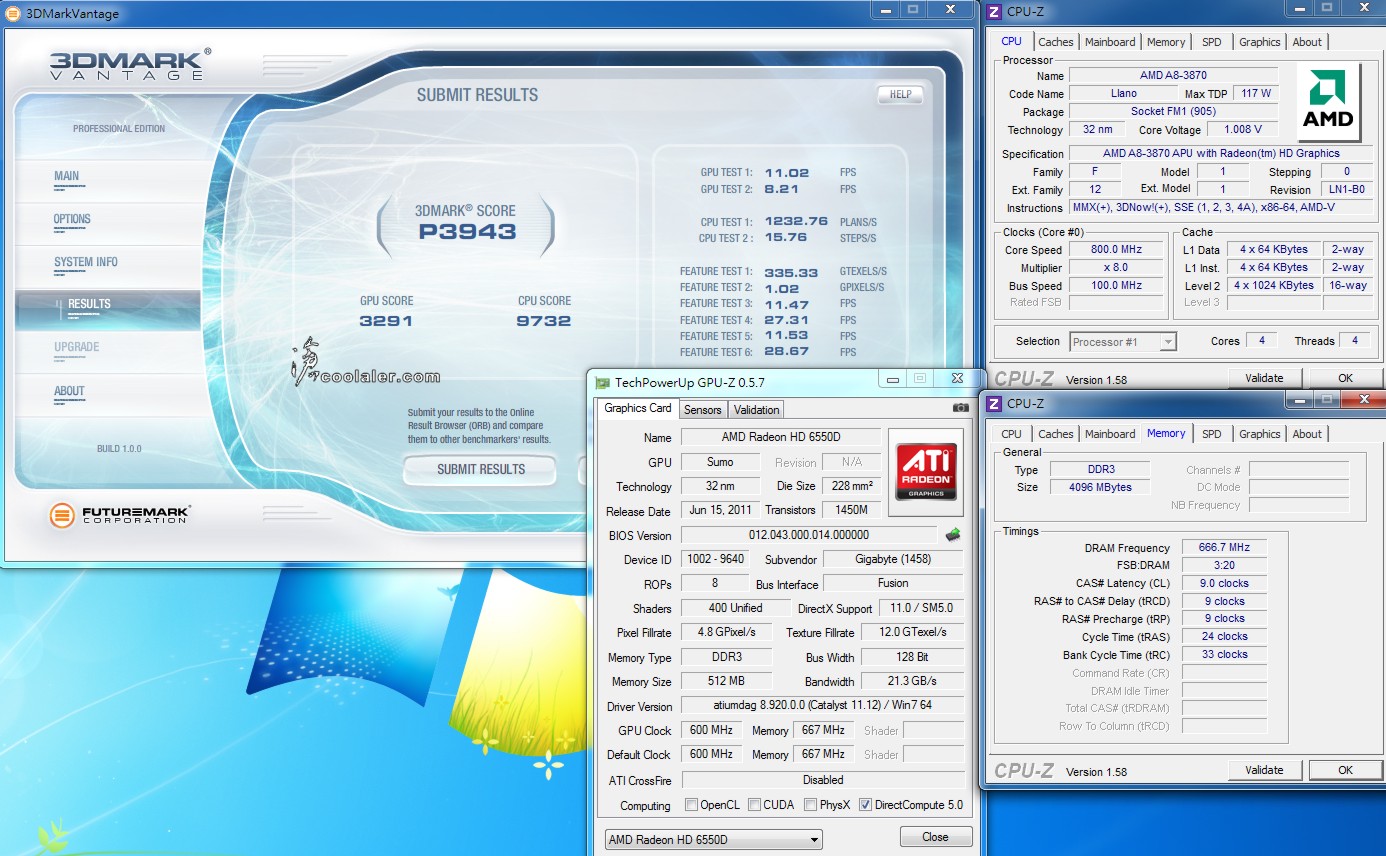Click the BIOS Version field 012.043.000.014.000000
1386x856 pixels.
pyautogui.click(x=809, y=535)
